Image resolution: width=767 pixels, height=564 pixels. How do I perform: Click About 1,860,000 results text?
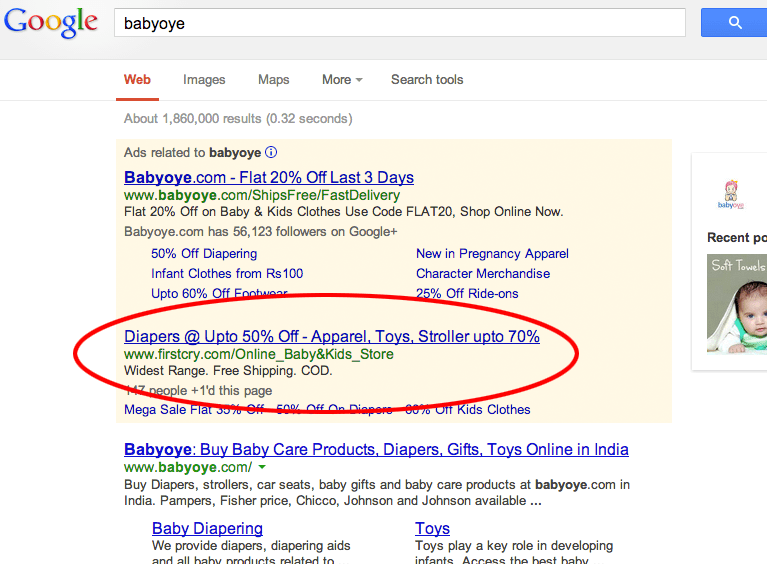pos(238,118)
